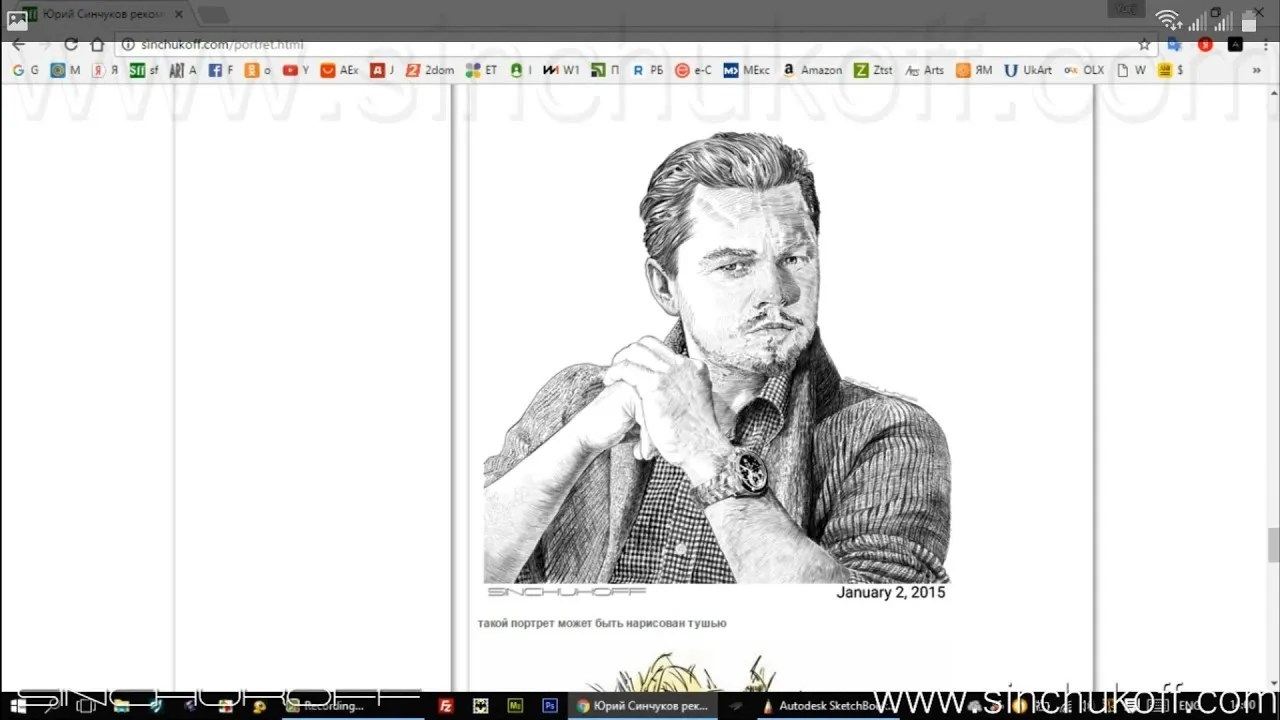Click the portrait drawing of the man

(716, 357)
